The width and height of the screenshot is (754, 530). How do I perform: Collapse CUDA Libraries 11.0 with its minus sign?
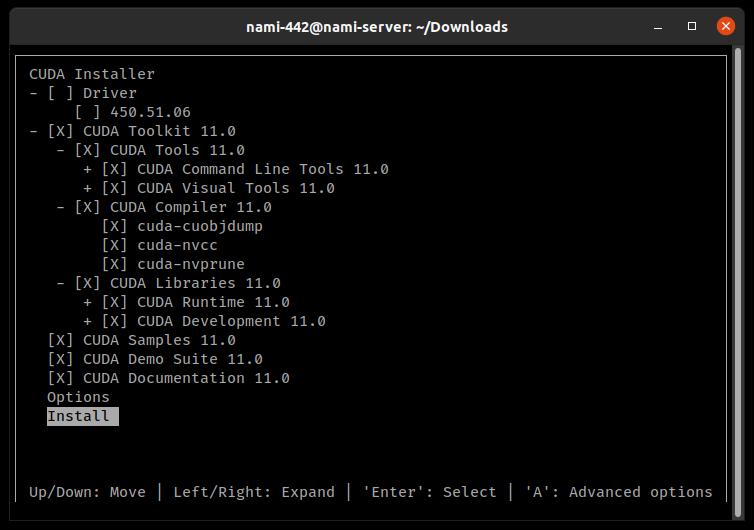pos(60,283)
